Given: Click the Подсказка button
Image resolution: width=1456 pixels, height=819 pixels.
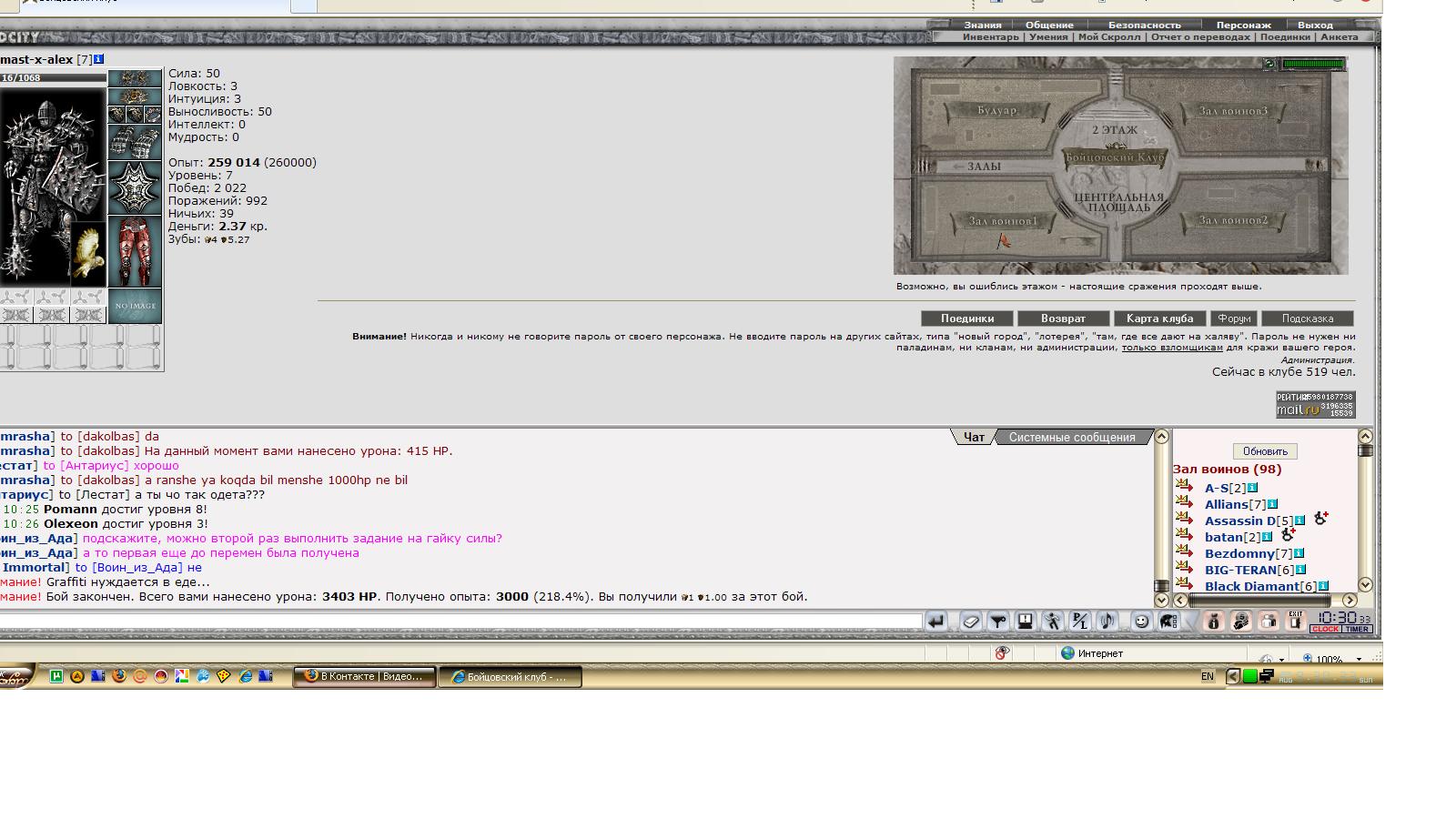Looking at the screenshot, I should point(1308,318).
